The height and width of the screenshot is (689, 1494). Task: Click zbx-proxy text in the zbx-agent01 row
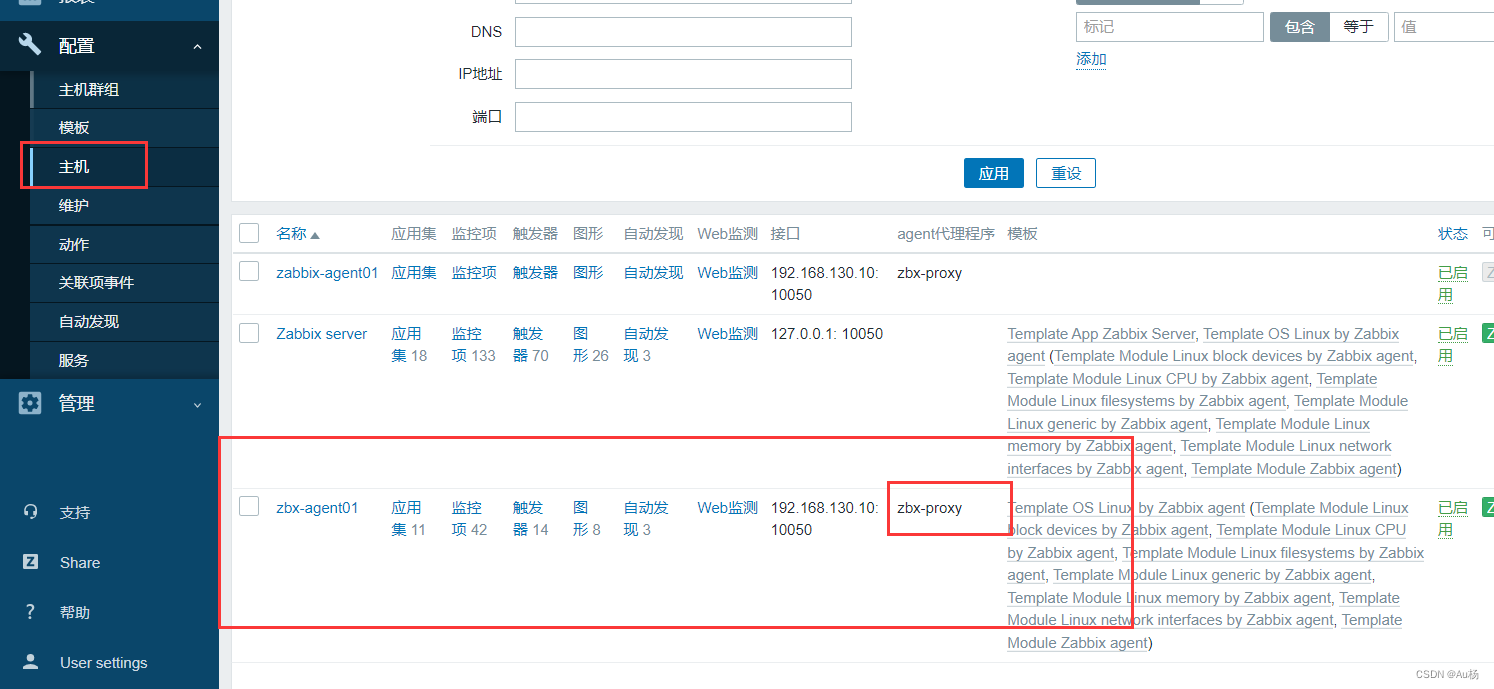pos(929,507)
